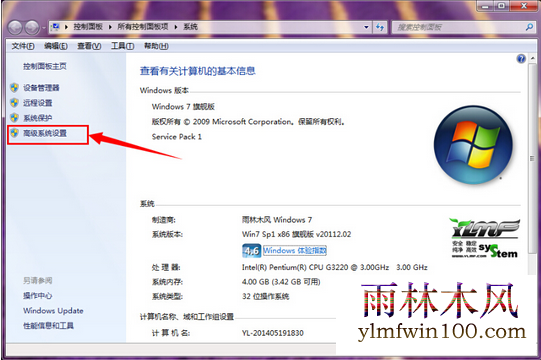Open 性能信息和工具 link

click(48, 325)
